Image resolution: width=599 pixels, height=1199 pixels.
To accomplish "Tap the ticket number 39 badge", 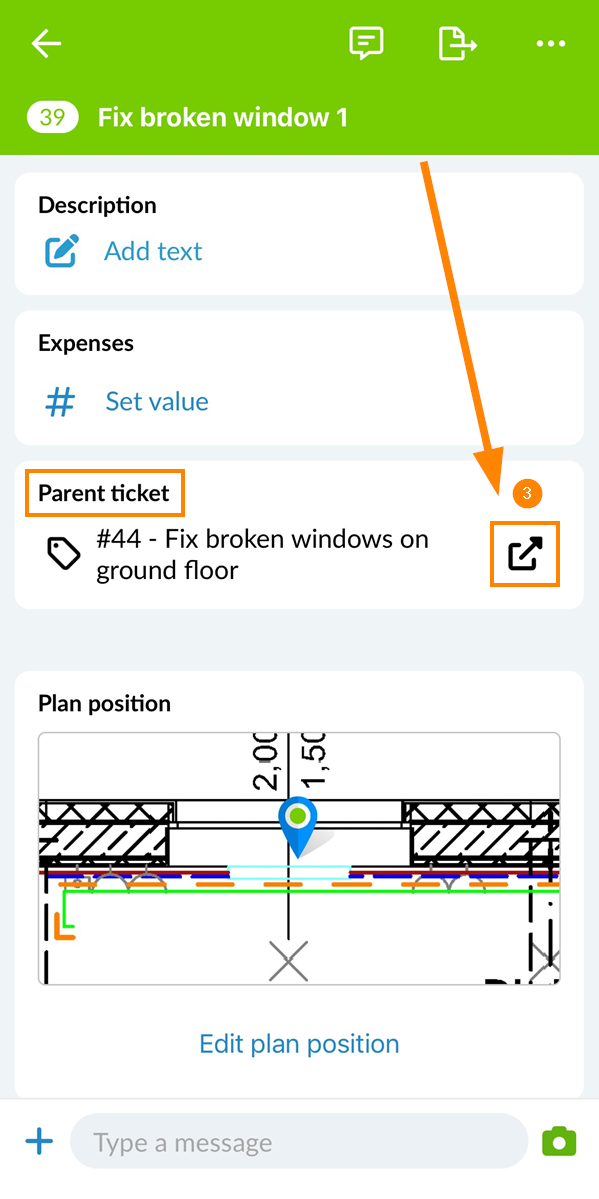I will 52,118.
